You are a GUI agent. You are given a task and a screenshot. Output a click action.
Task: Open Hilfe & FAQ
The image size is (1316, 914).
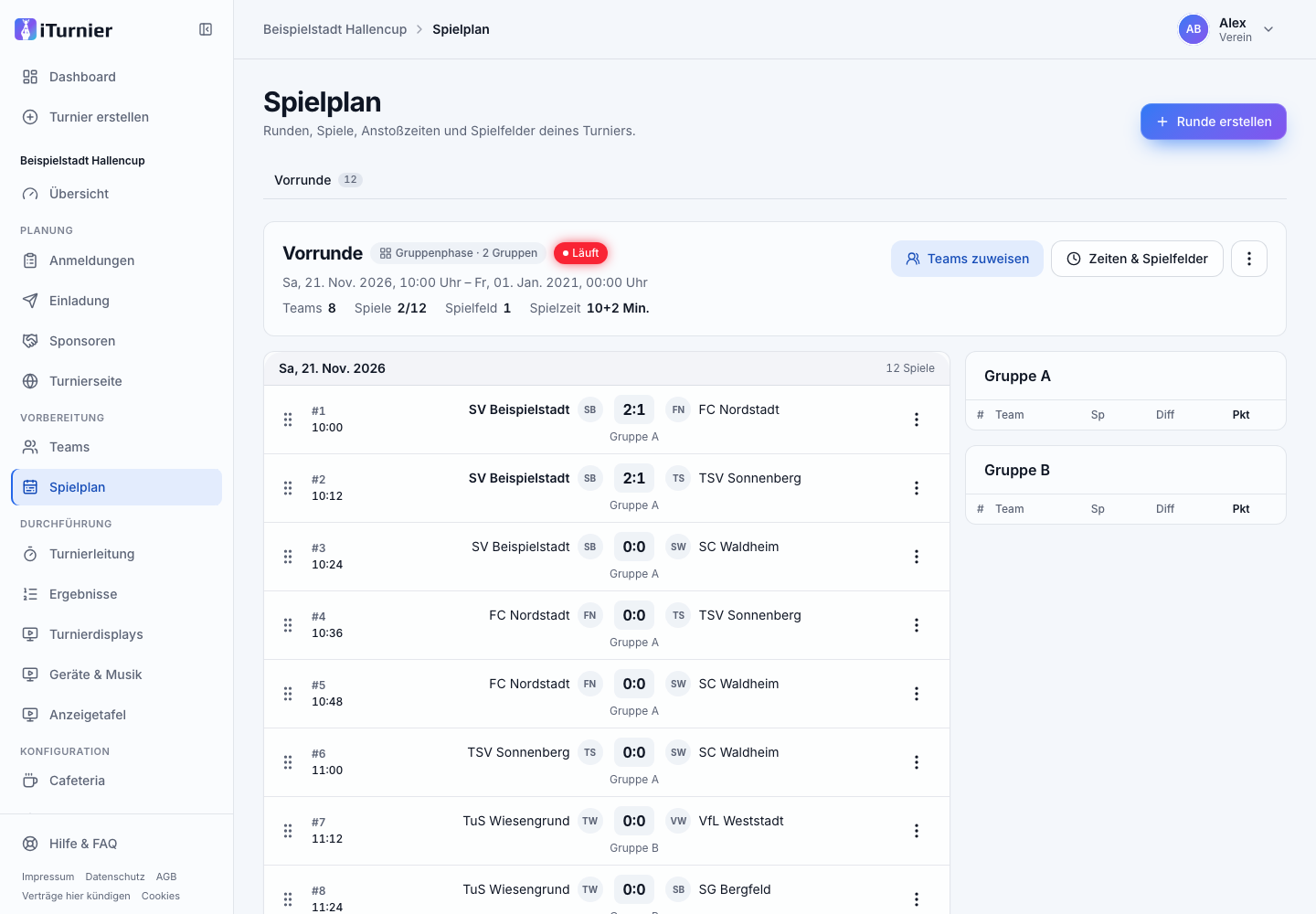(117, 844)
